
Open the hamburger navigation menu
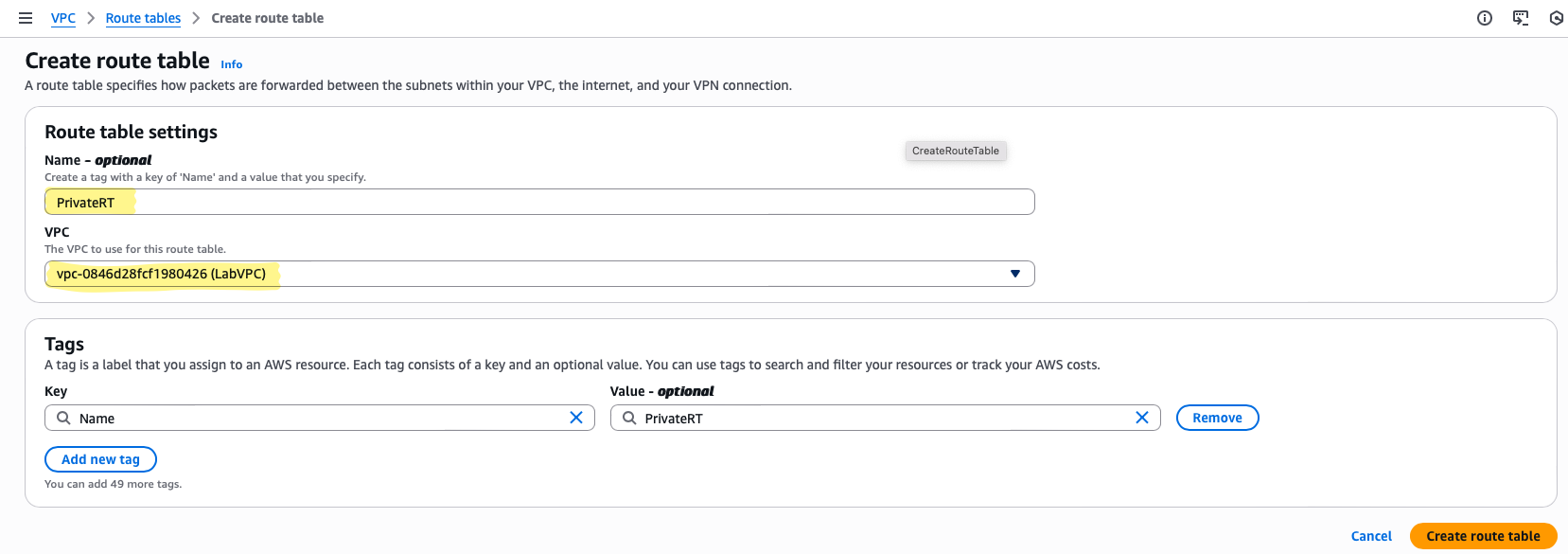coord(26,18)
